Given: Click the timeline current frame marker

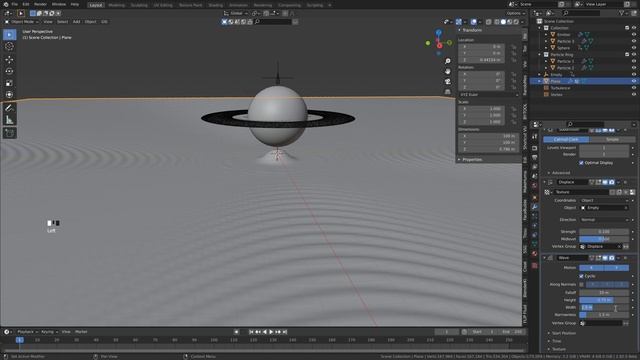Looking at the screenshot, I should [19, 340].
